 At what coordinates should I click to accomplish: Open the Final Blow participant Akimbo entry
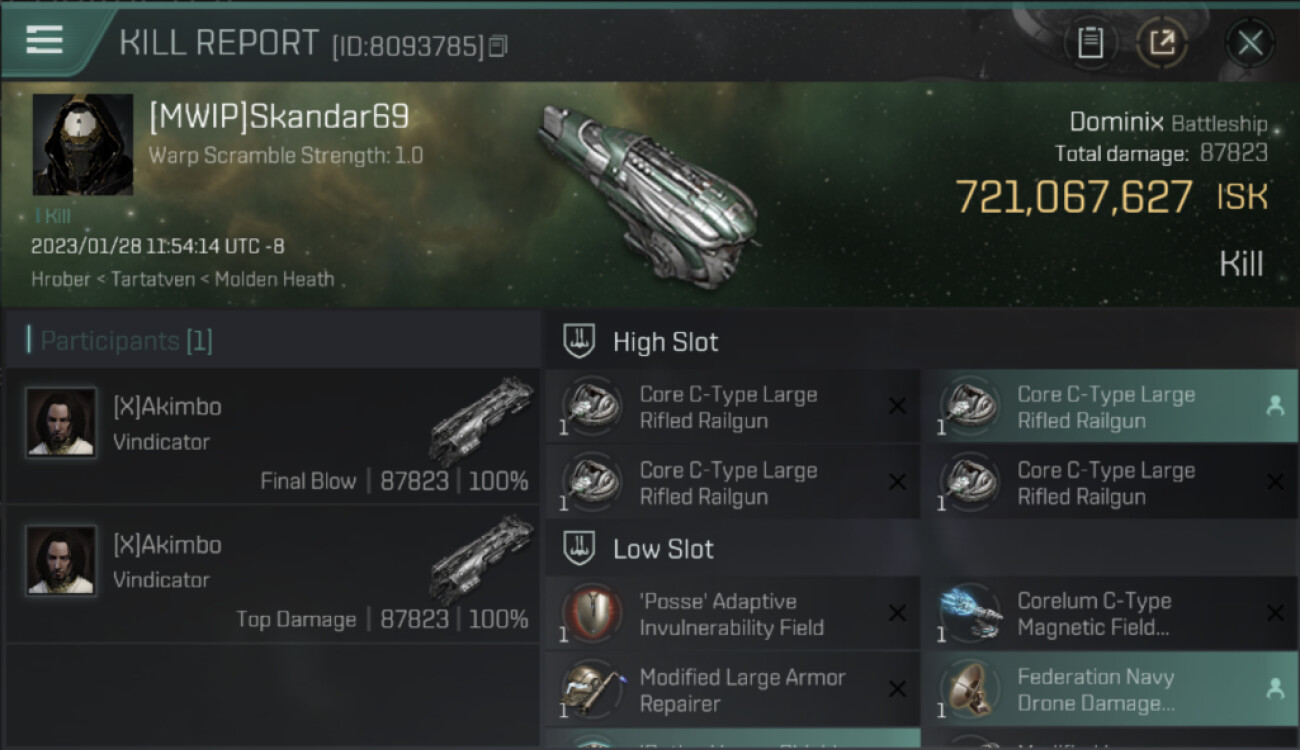pos(273,436)
